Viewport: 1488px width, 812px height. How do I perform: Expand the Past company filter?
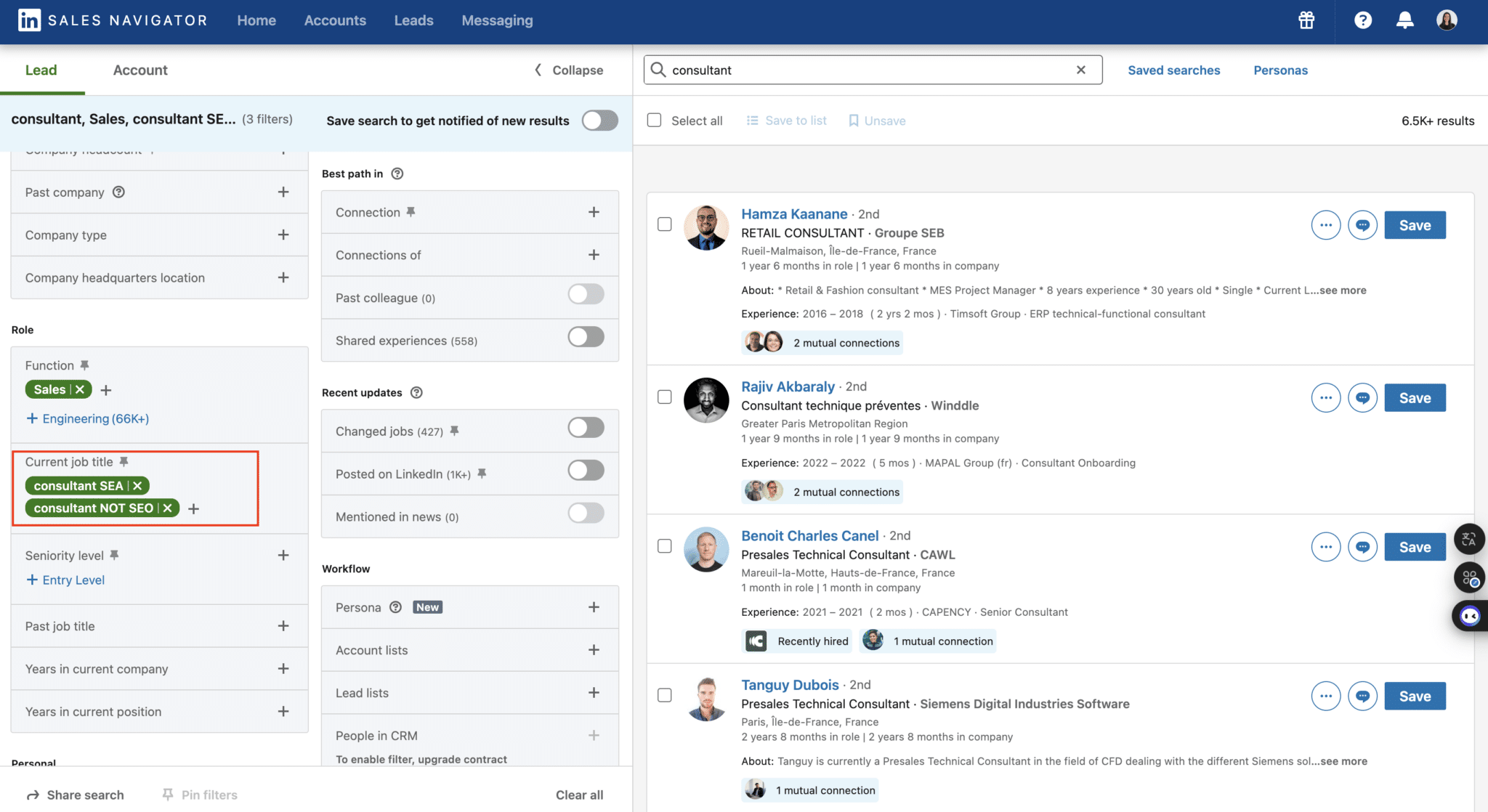tap(283, 192)
